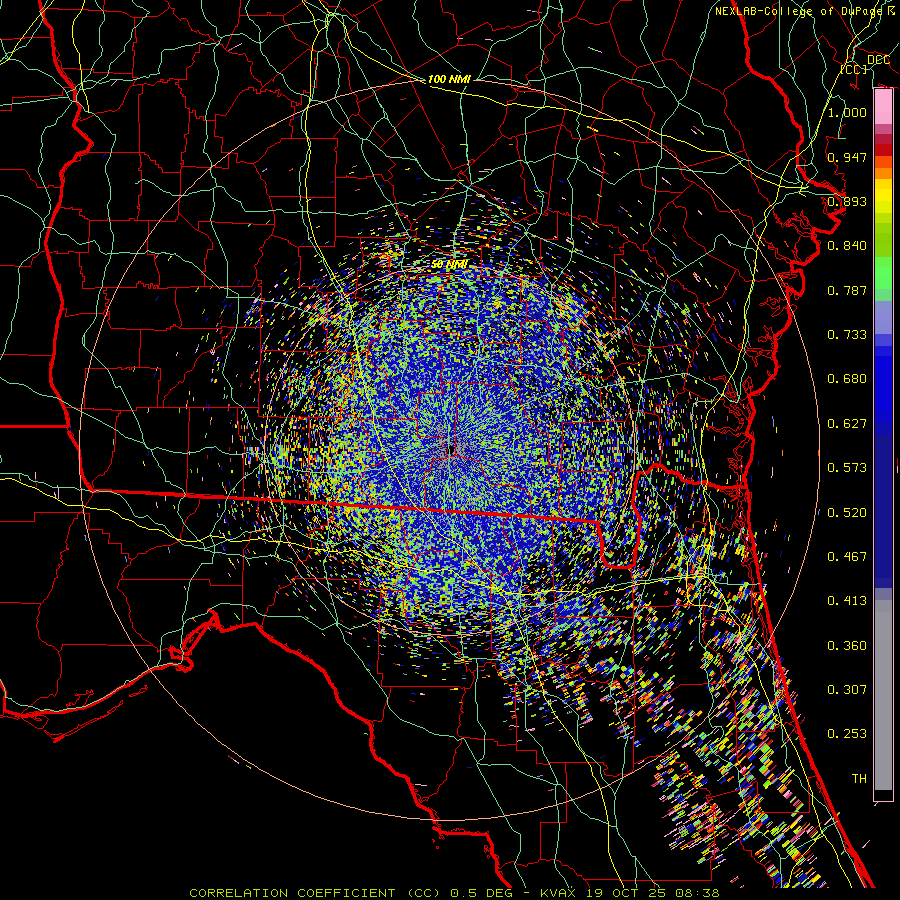
Task: Click the 0.947 legend value
Action: click(847, 157)
